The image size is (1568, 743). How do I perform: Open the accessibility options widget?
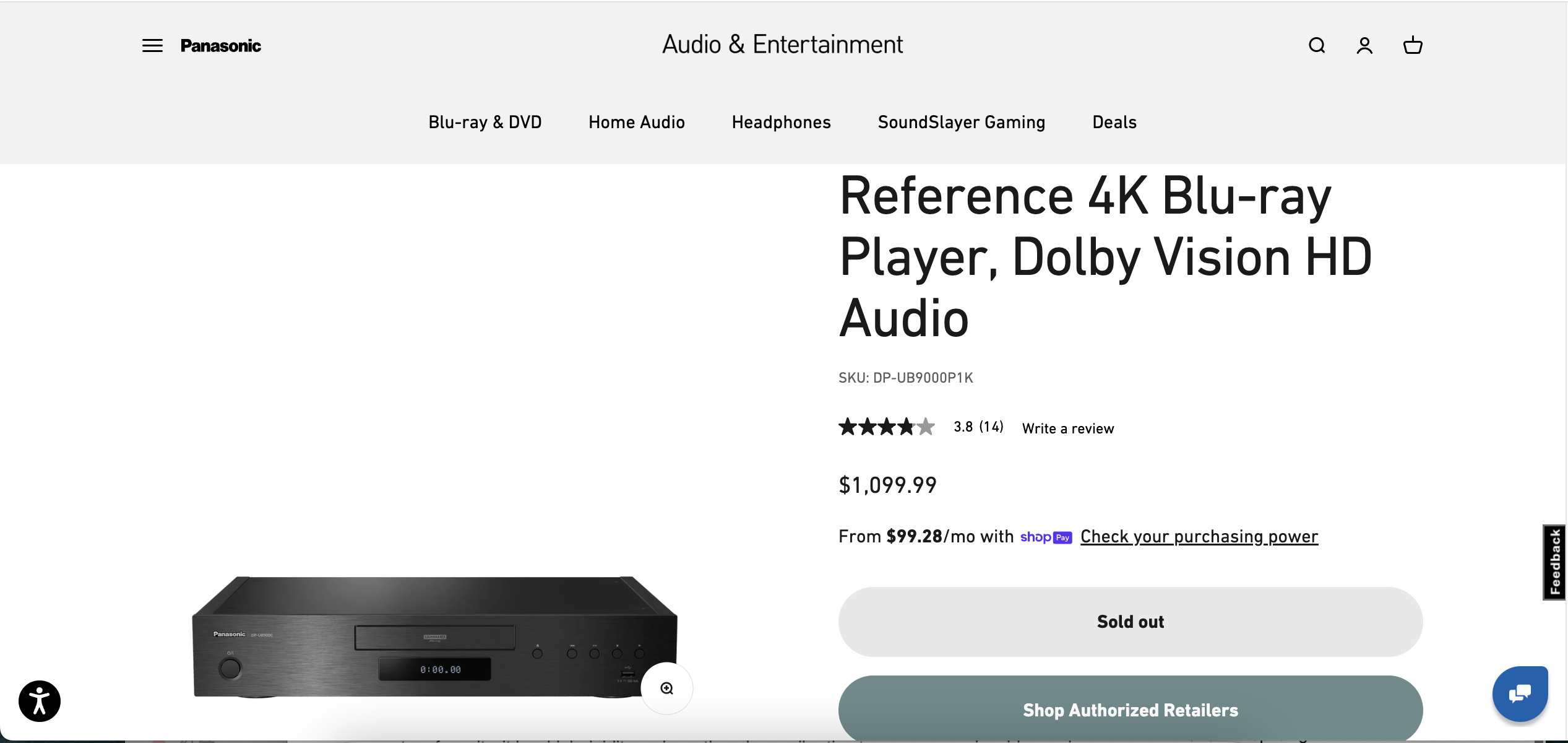coord(40,701)
